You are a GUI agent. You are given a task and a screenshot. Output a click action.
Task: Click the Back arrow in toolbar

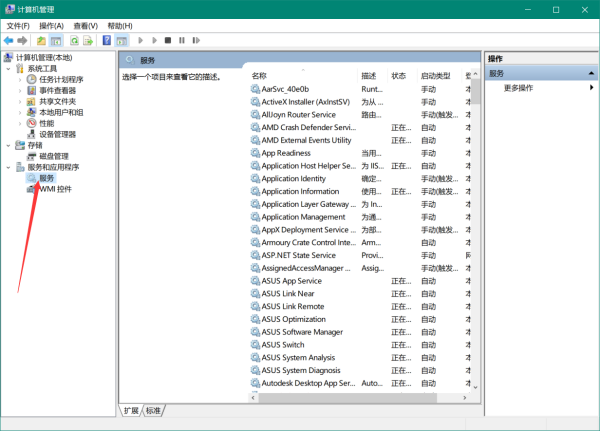(x=8, y=41)
